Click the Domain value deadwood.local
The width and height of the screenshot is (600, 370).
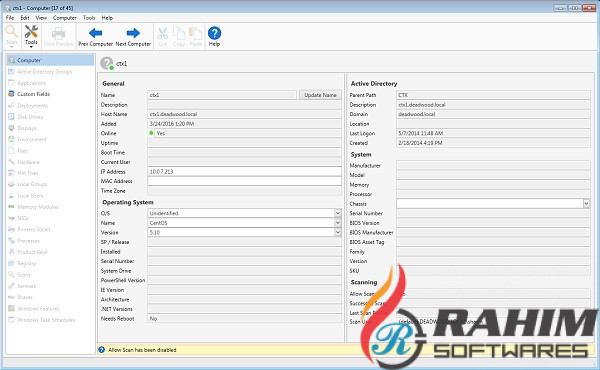pyautogui.click(x=417, y=114)
